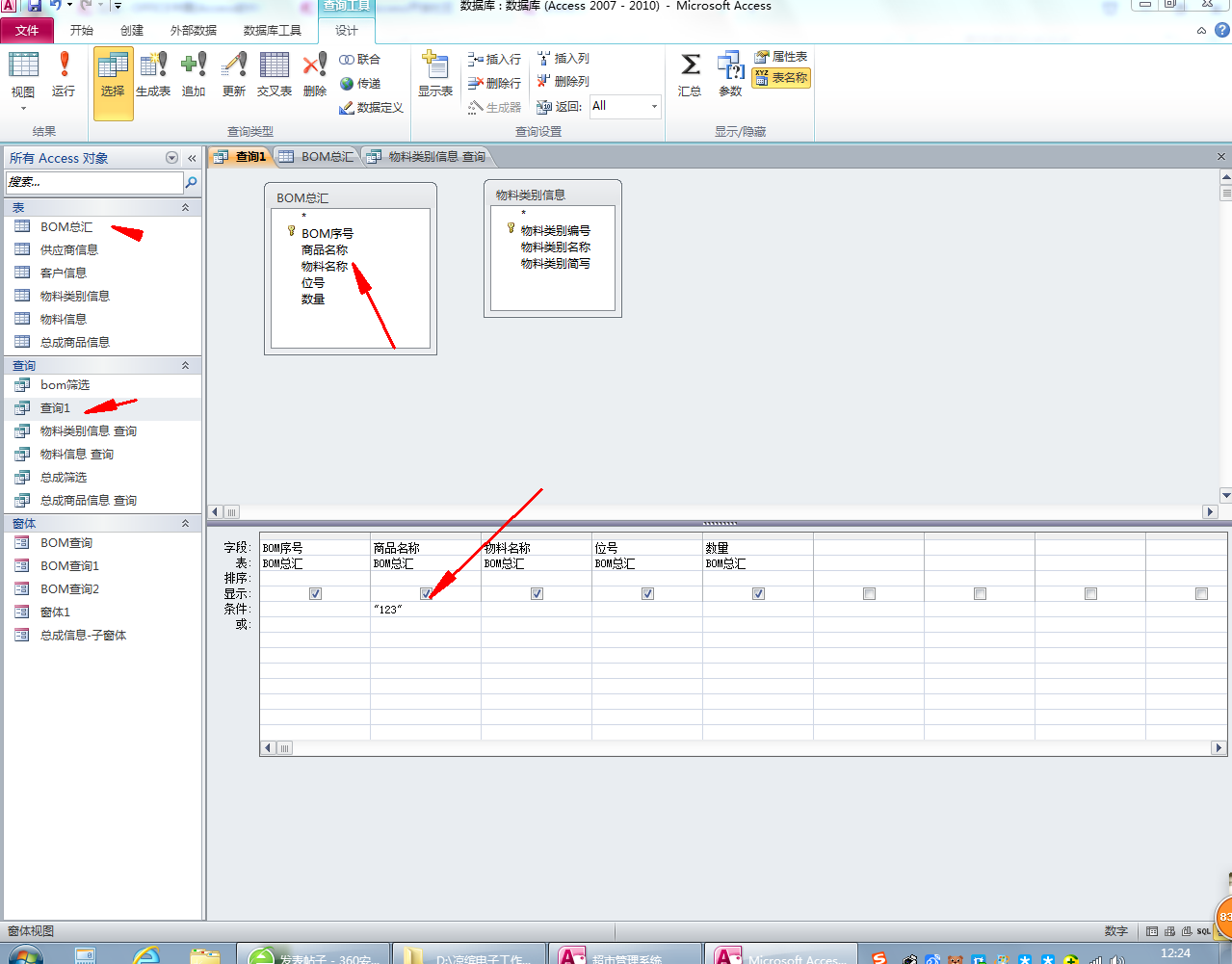Choose the 删除 delete query icon
Image resolution: width=1232 pixels, height=964 pixels.
coord(315,75)
